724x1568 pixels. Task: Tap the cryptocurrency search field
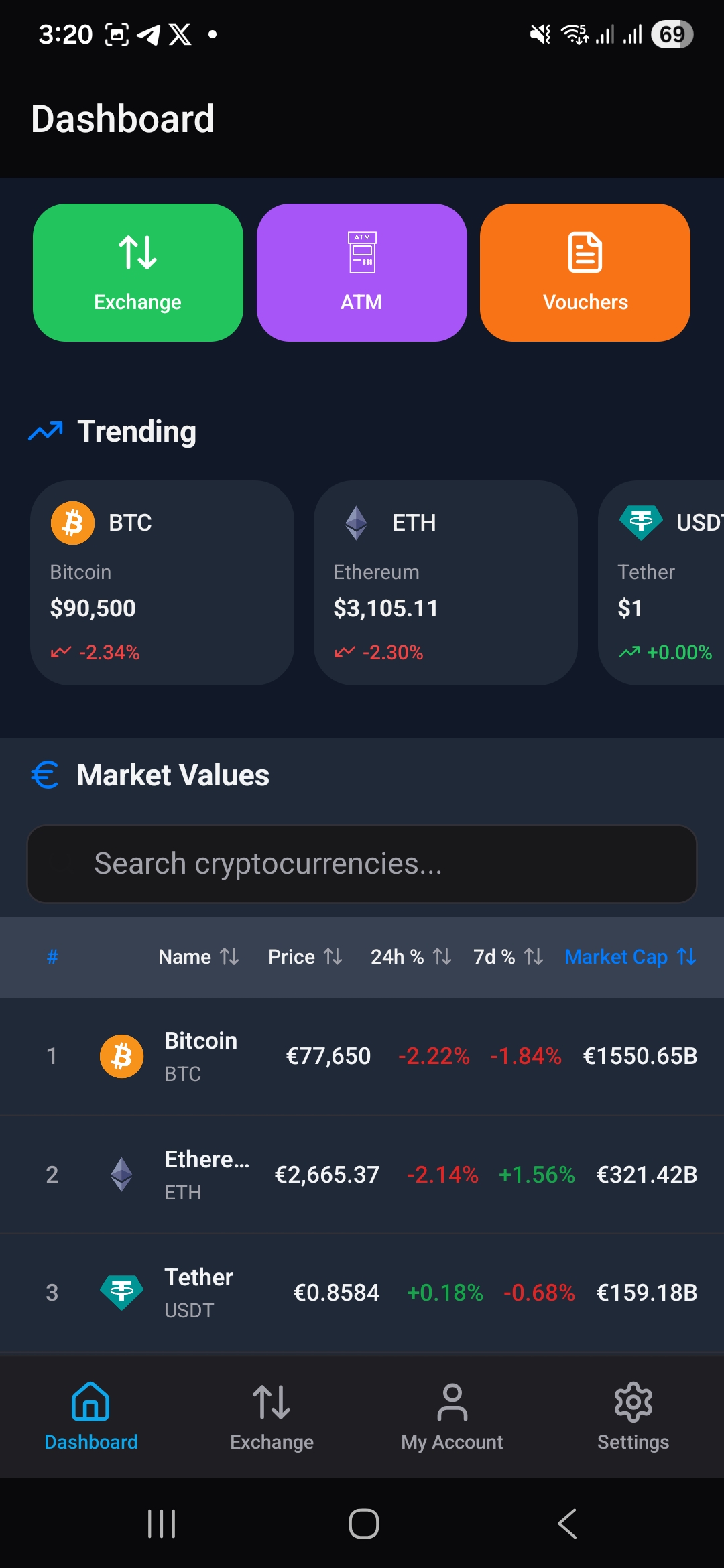(x=362, y=864)
